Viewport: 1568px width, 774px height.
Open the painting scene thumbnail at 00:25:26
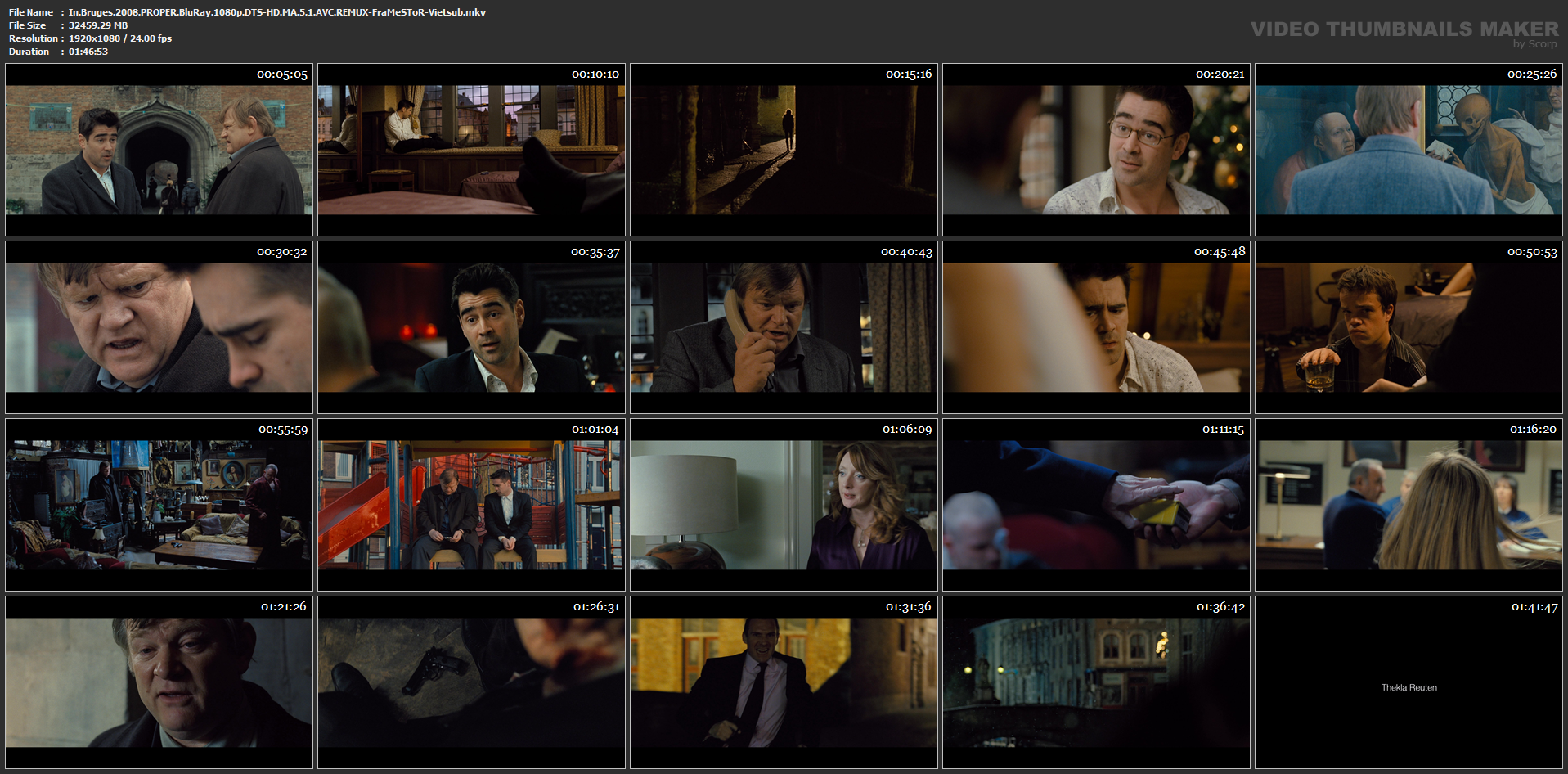pyautogui.click(x=1409, y=150)
